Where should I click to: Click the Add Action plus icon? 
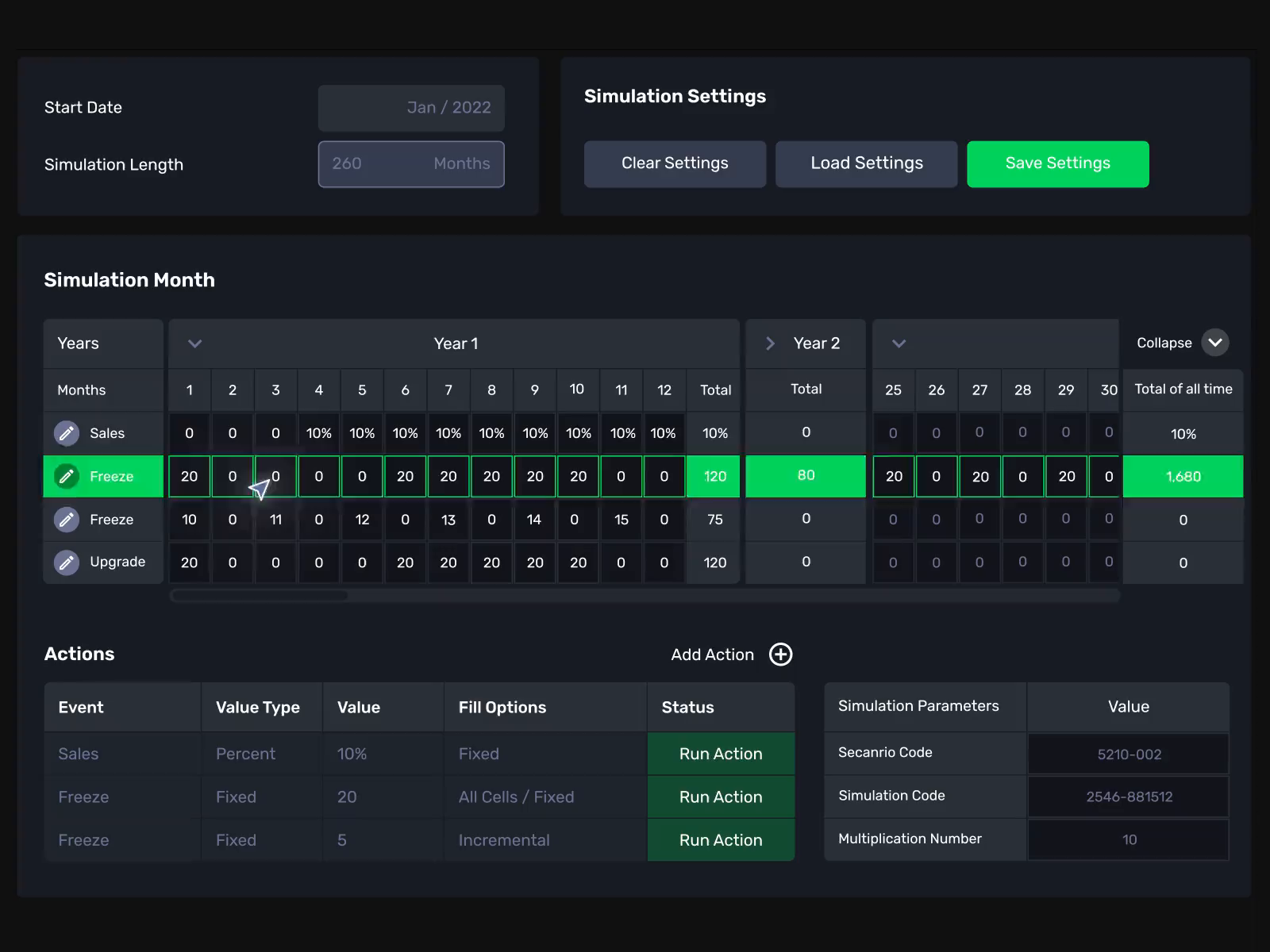781,654
